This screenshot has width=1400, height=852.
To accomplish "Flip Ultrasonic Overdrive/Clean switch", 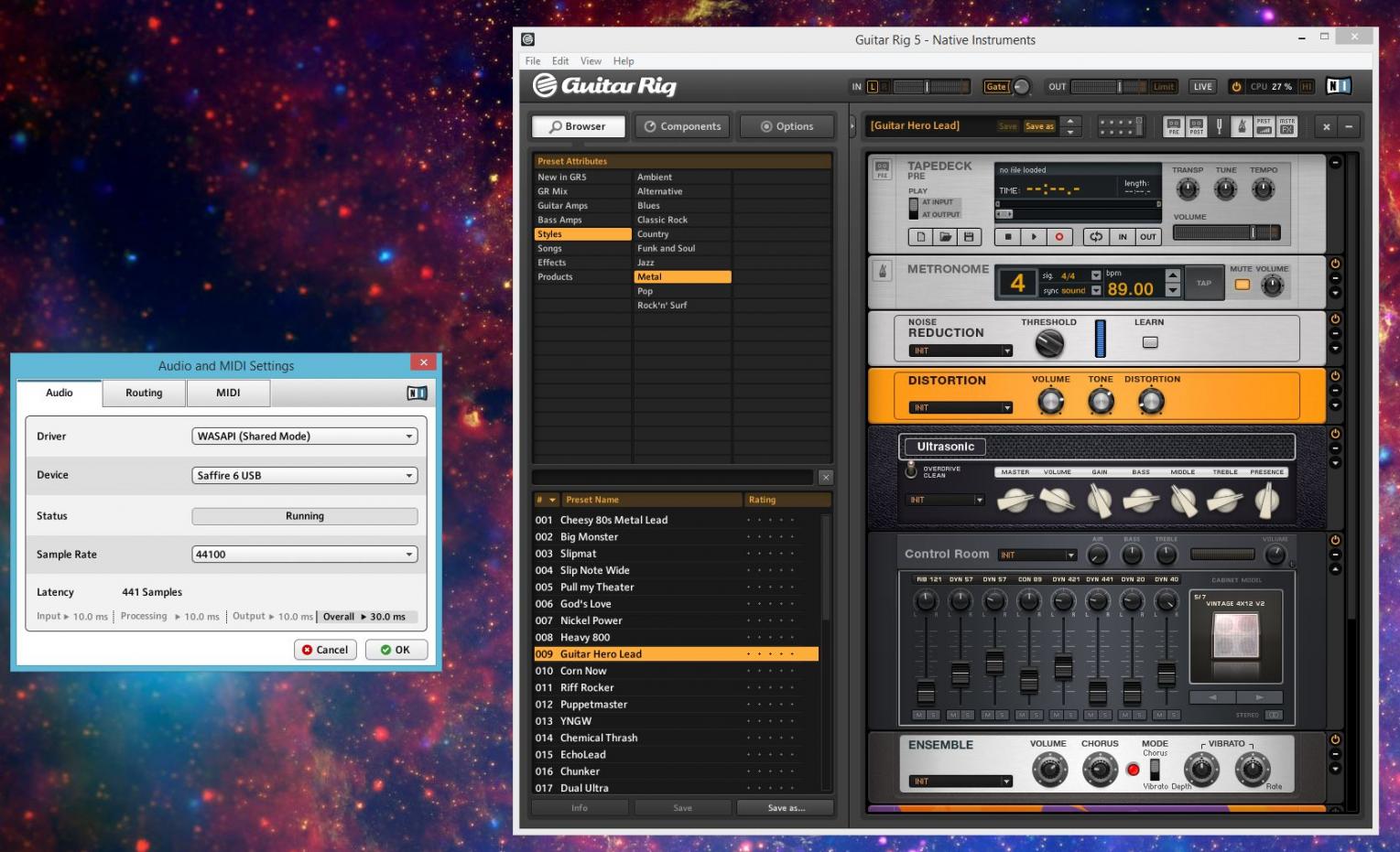I will (x=911, y=469).
